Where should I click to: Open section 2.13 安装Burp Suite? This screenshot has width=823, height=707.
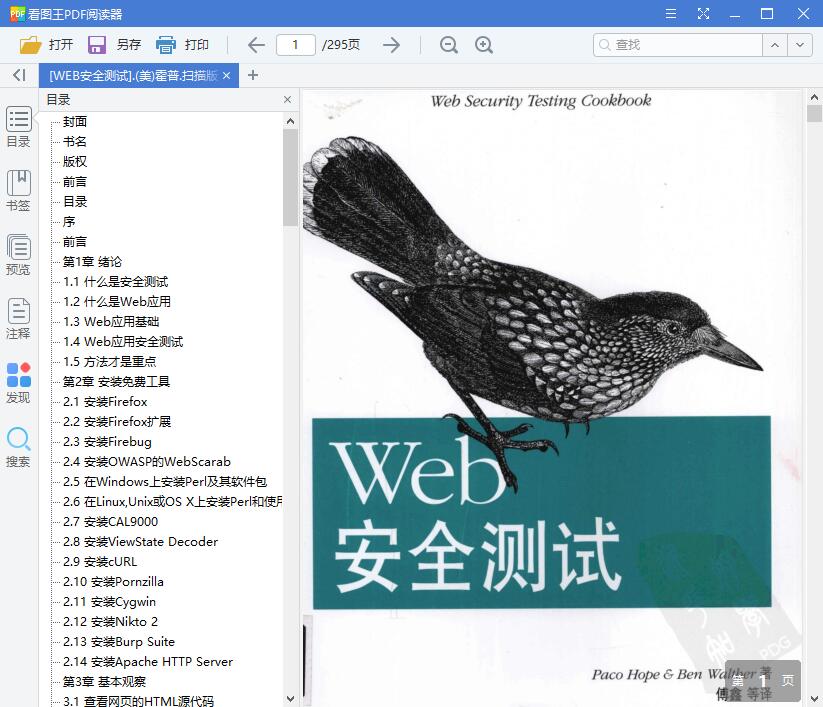click(119, 641)
